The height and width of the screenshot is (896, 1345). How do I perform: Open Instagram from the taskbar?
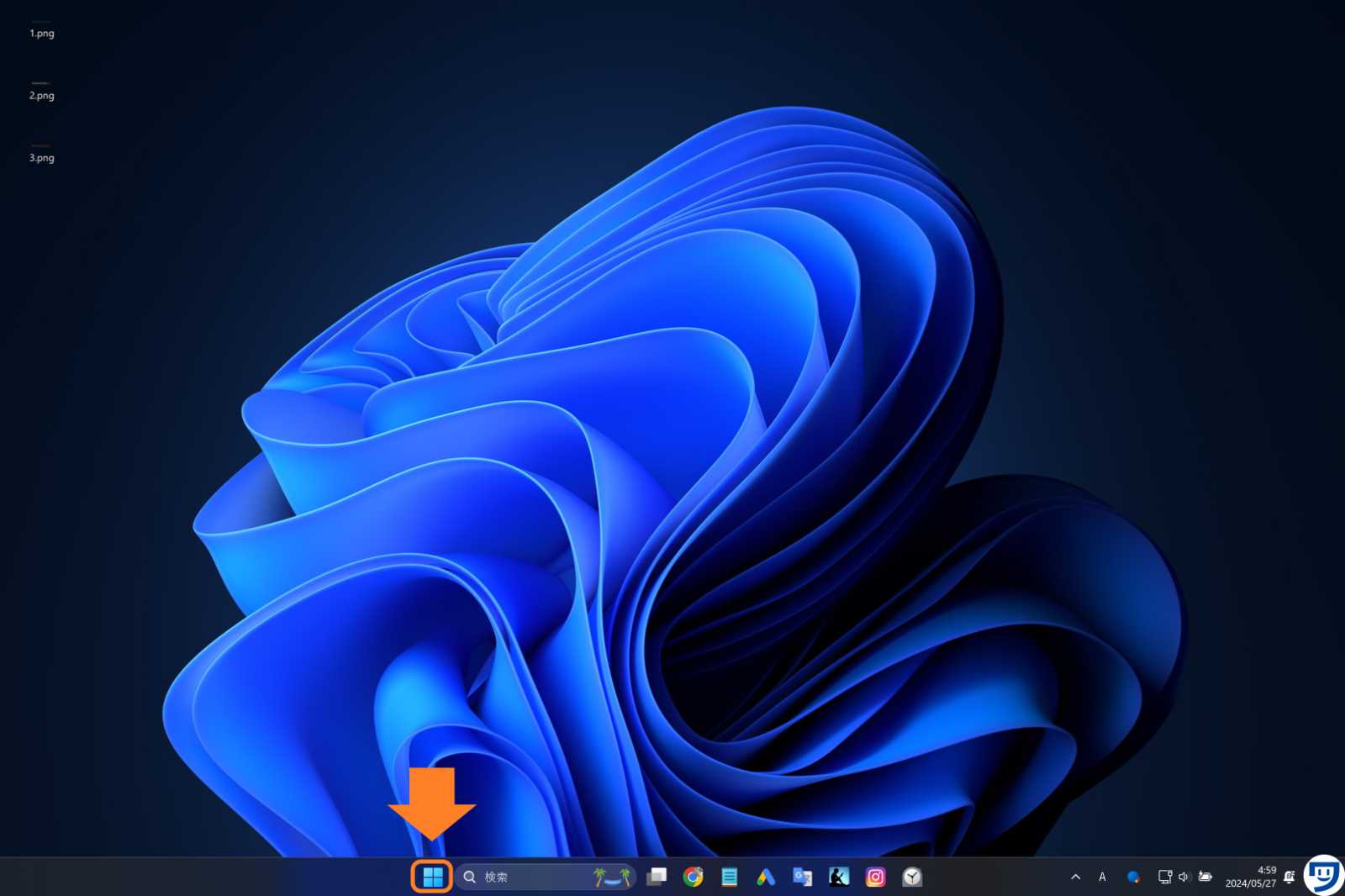(874, 877)
